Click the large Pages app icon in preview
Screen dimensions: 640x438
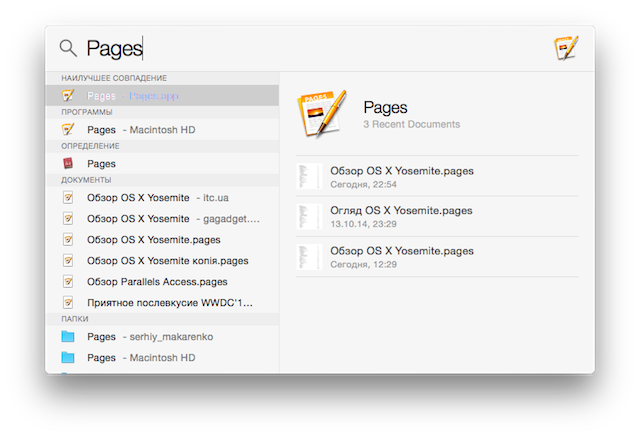pos(322,114)
